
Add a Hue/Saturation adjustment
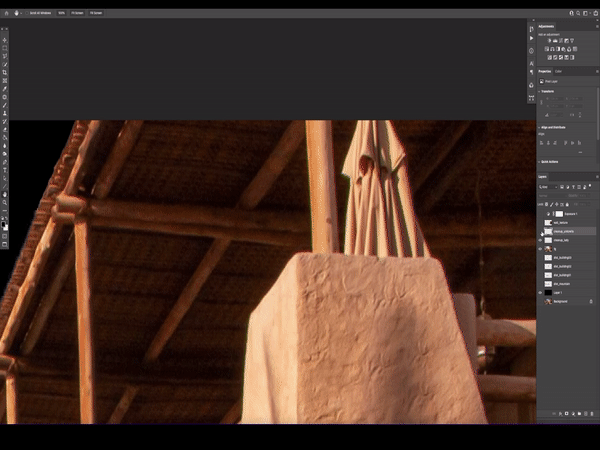pos(547,49)
